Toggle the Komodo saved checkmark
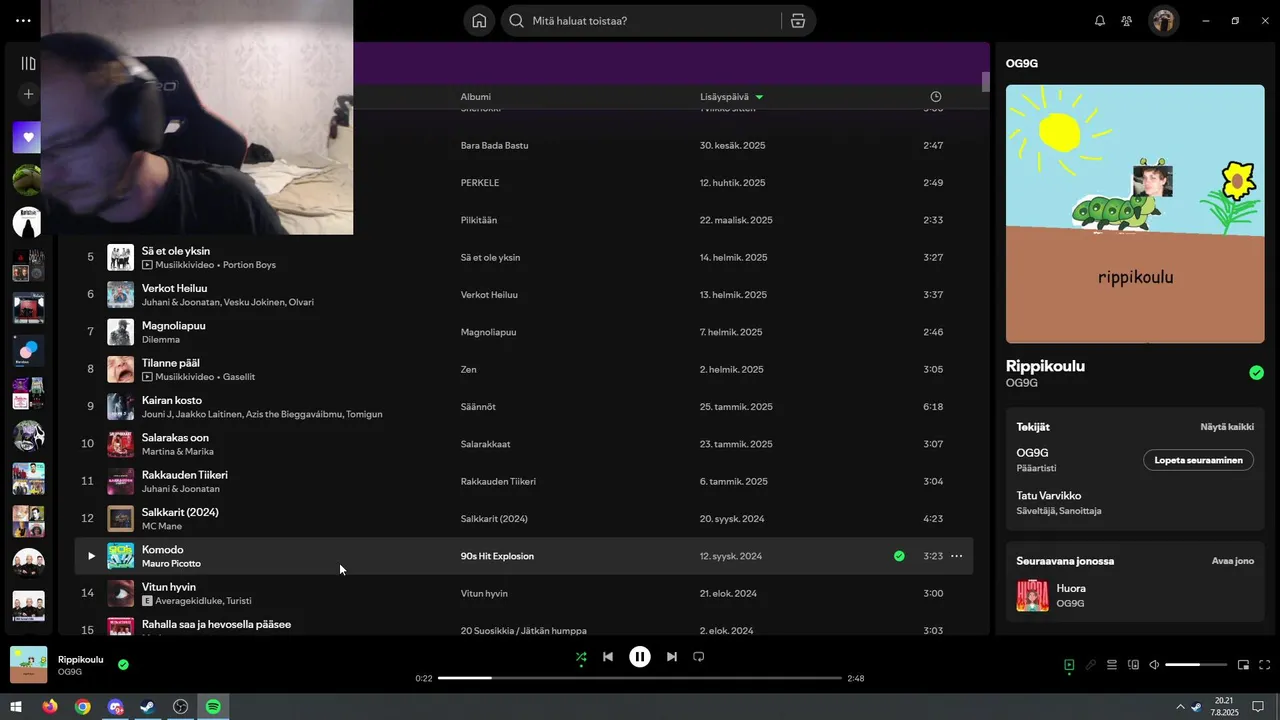Image resolution: width=1280 pixels, height=720 pixels. 899,556
